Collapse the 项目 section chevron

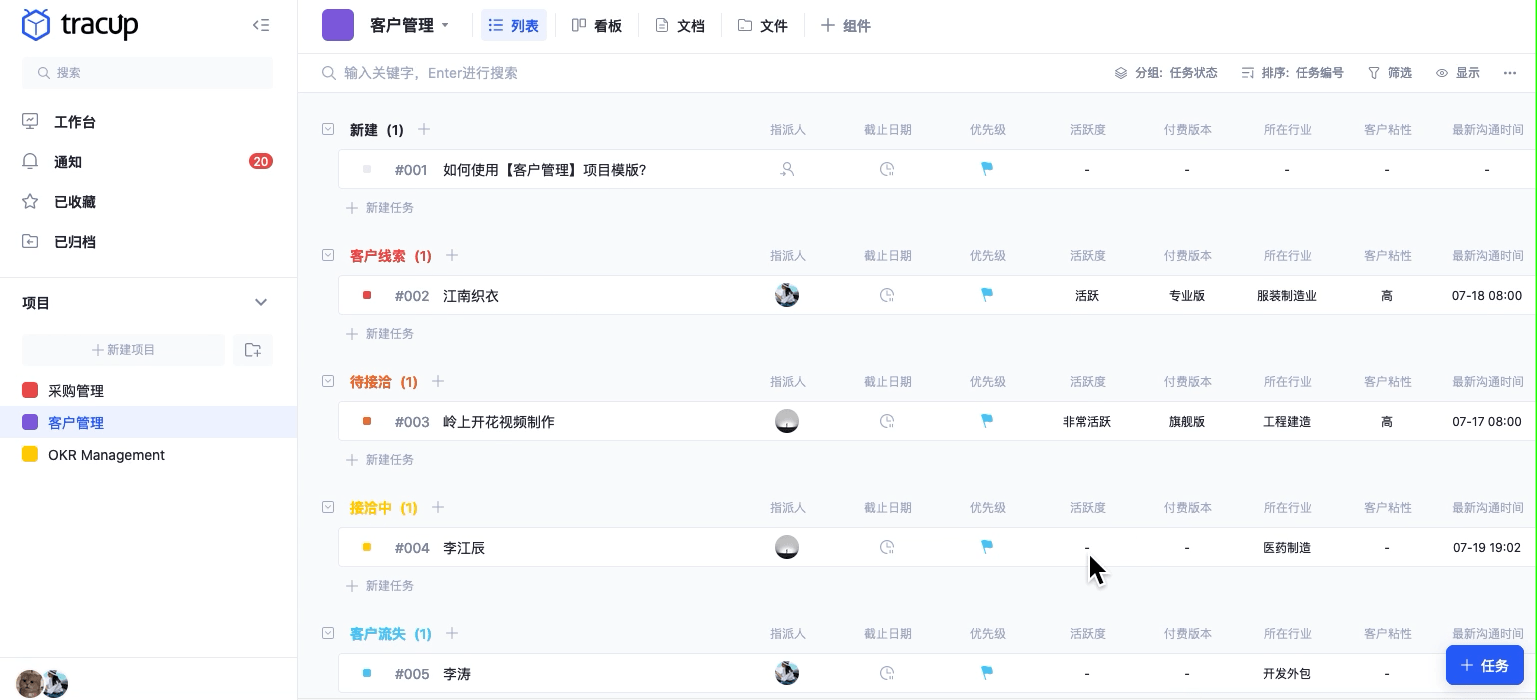click(x=261, y=303)
